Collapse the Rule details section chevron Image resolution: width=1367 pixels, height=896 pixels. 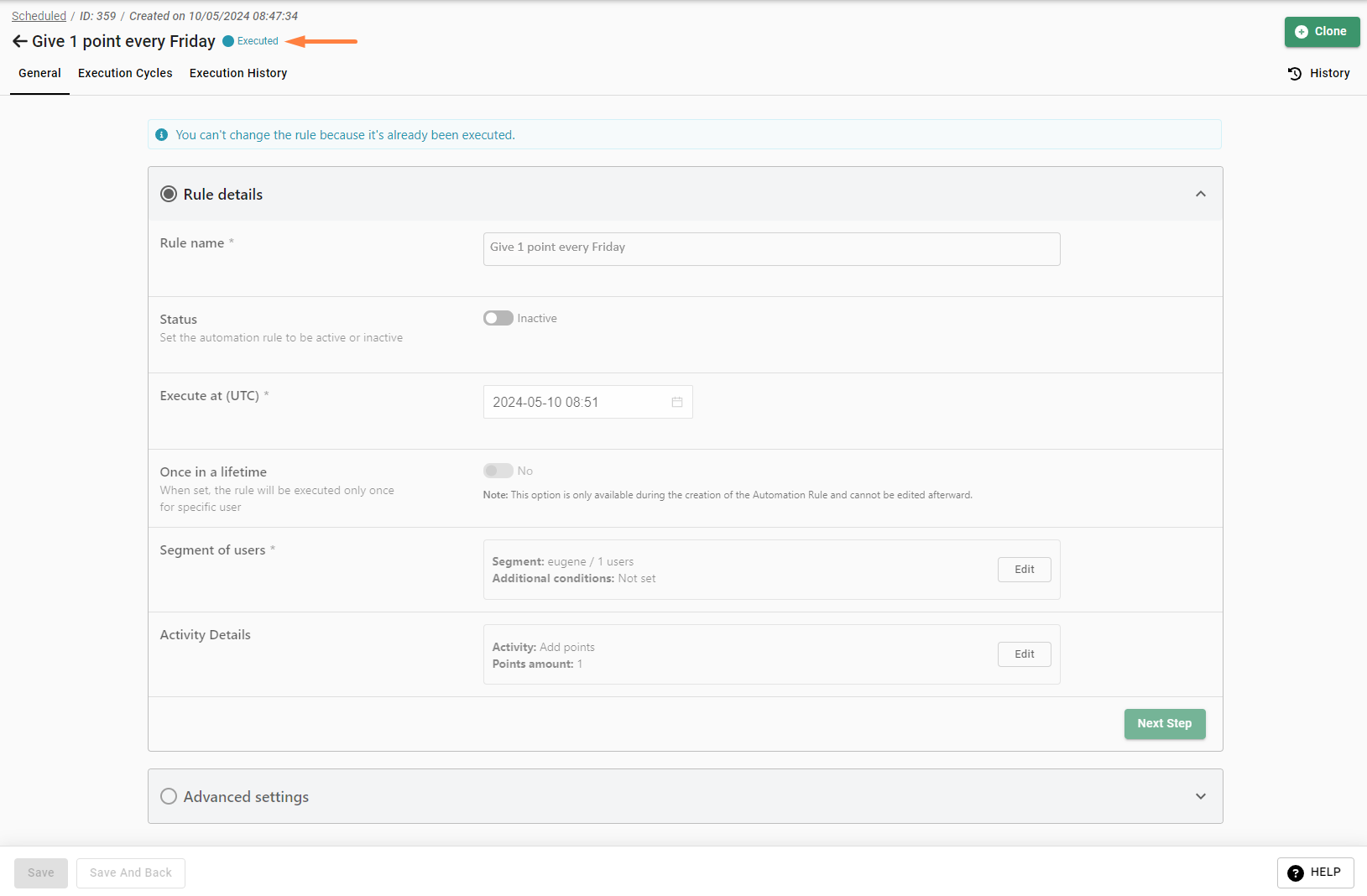pyautogui.click(x=1200, y=194)
